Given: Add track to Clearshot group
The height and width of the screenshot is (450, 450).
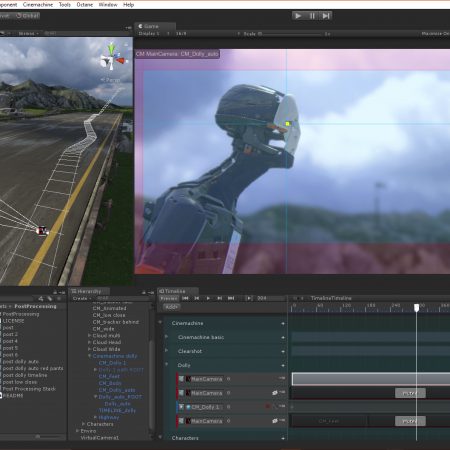Looking at the screenshot, I should pyautogui.click(x=283, y=351).
